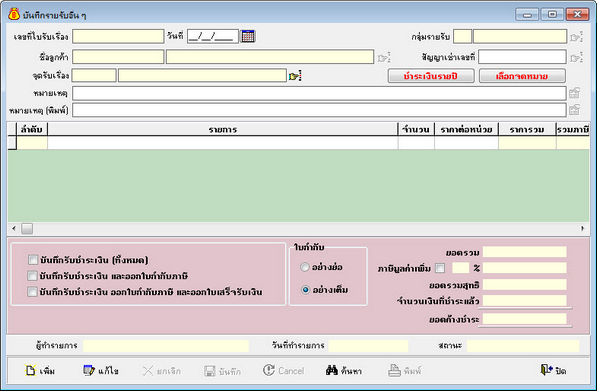Click the note icon beside the หมายเหตุ field
This screenshot has height=391, width=597.
click(575, 93)
